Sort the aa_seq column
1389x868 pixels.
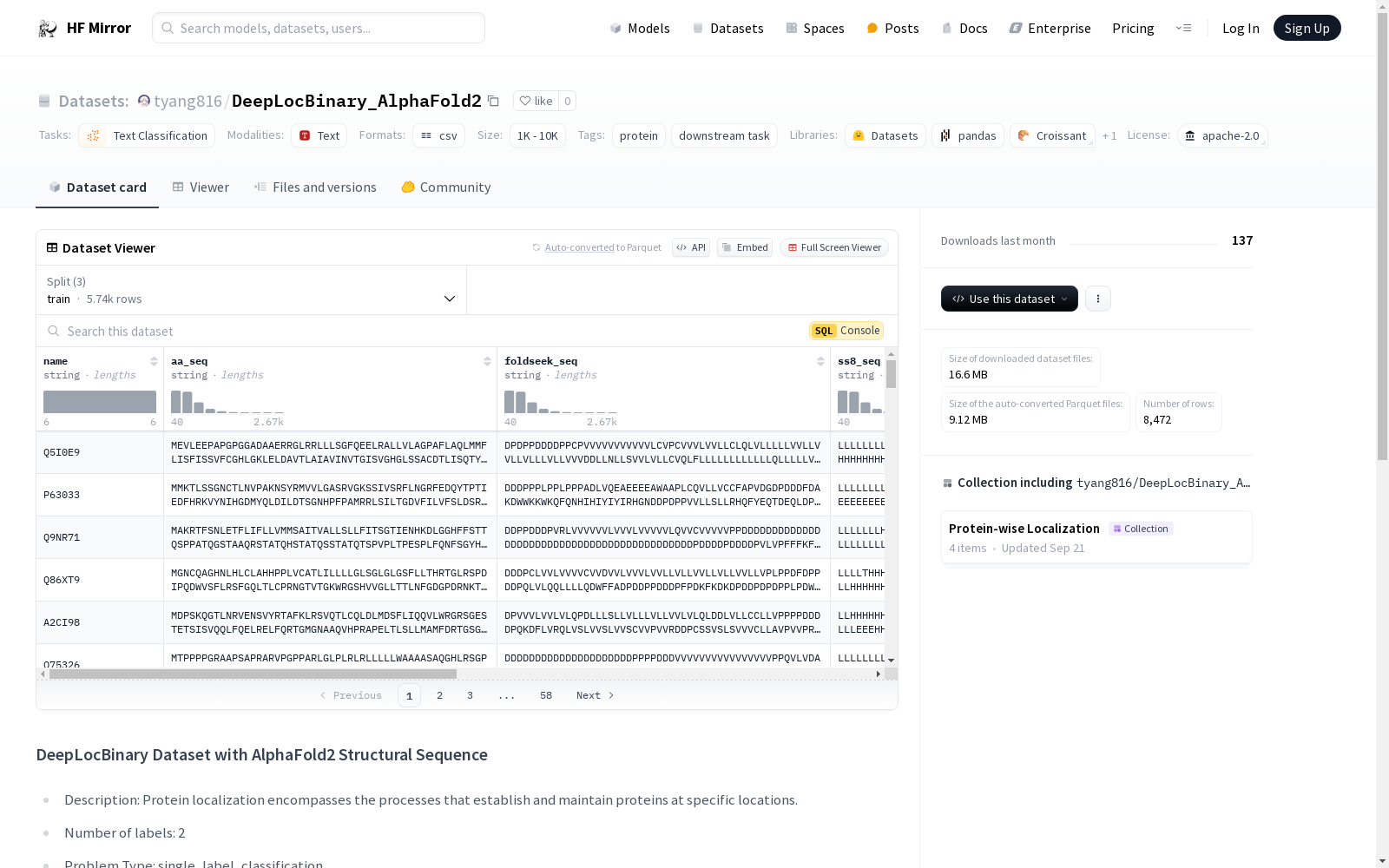tap(487, 361)
